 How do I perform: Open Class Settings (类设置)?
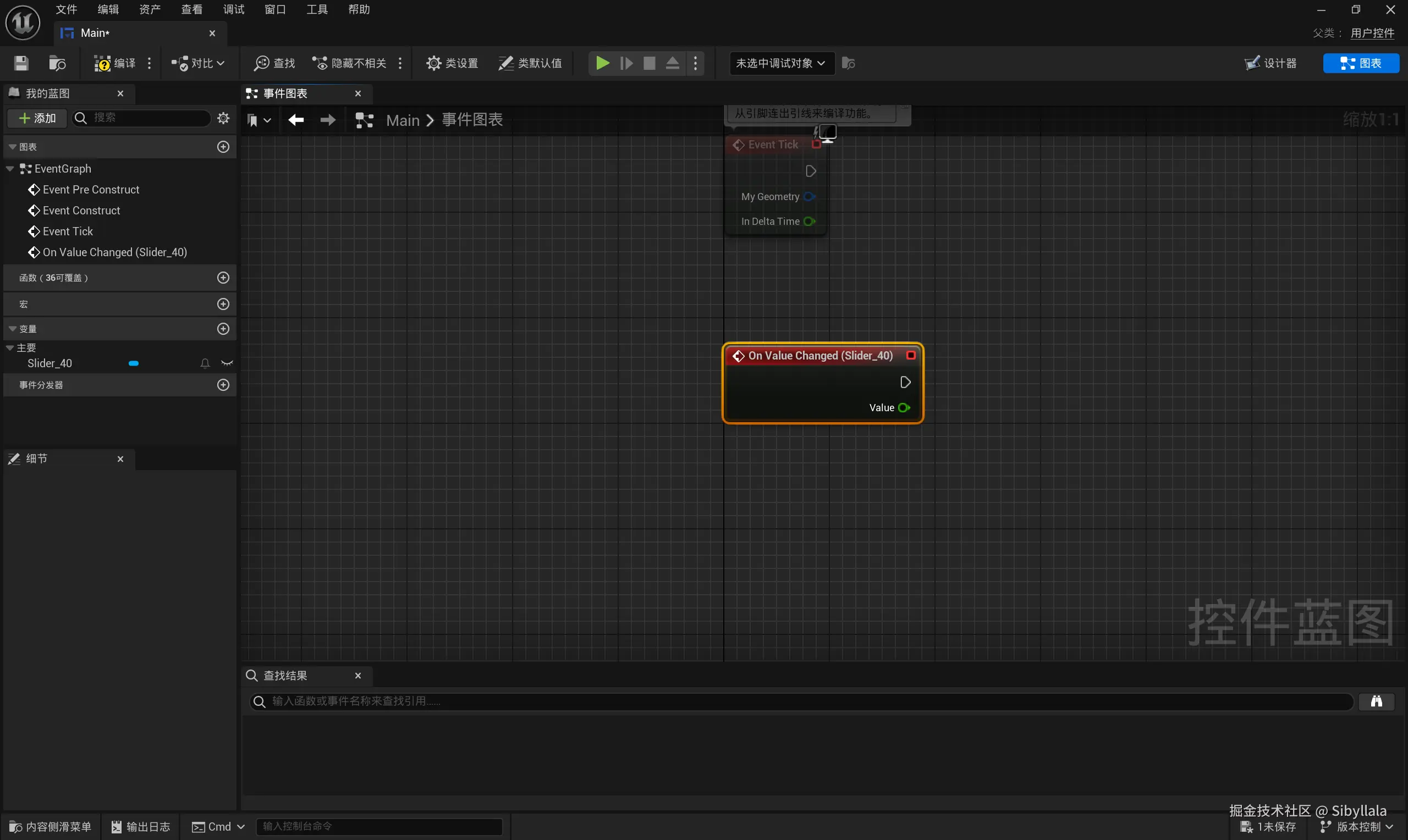coord(452,63)
